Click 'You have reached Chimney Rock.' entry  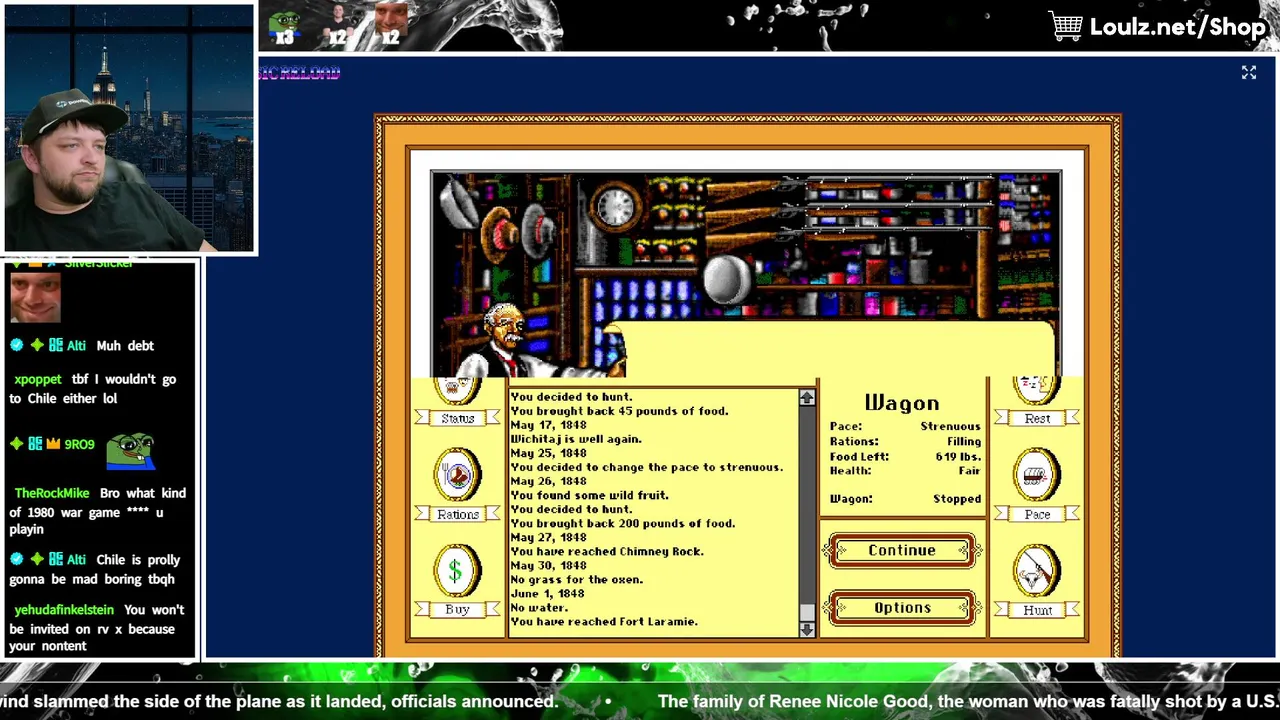click(x=607, y=551)
